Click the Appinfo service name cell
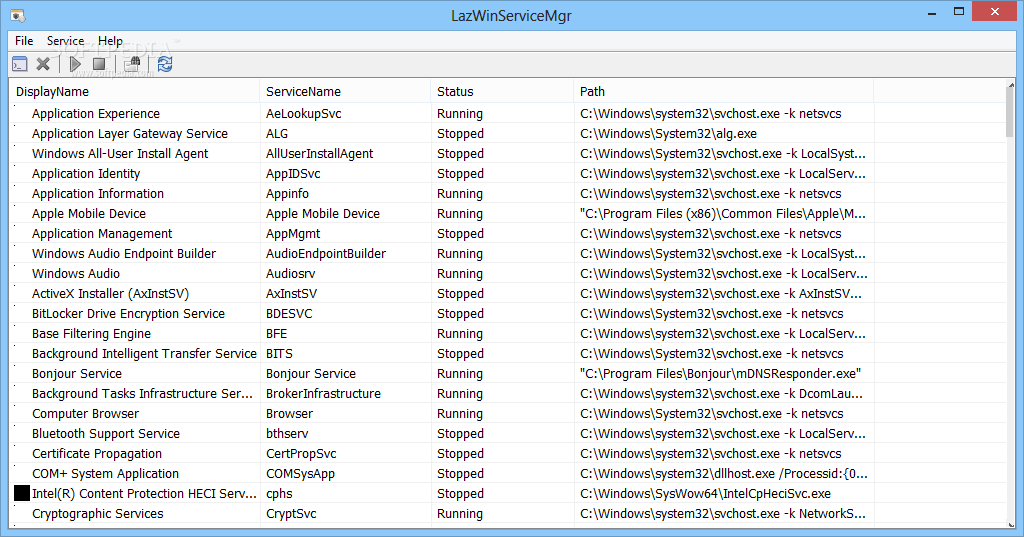This screenshot has width=1024, height=537. pos(287,193)
